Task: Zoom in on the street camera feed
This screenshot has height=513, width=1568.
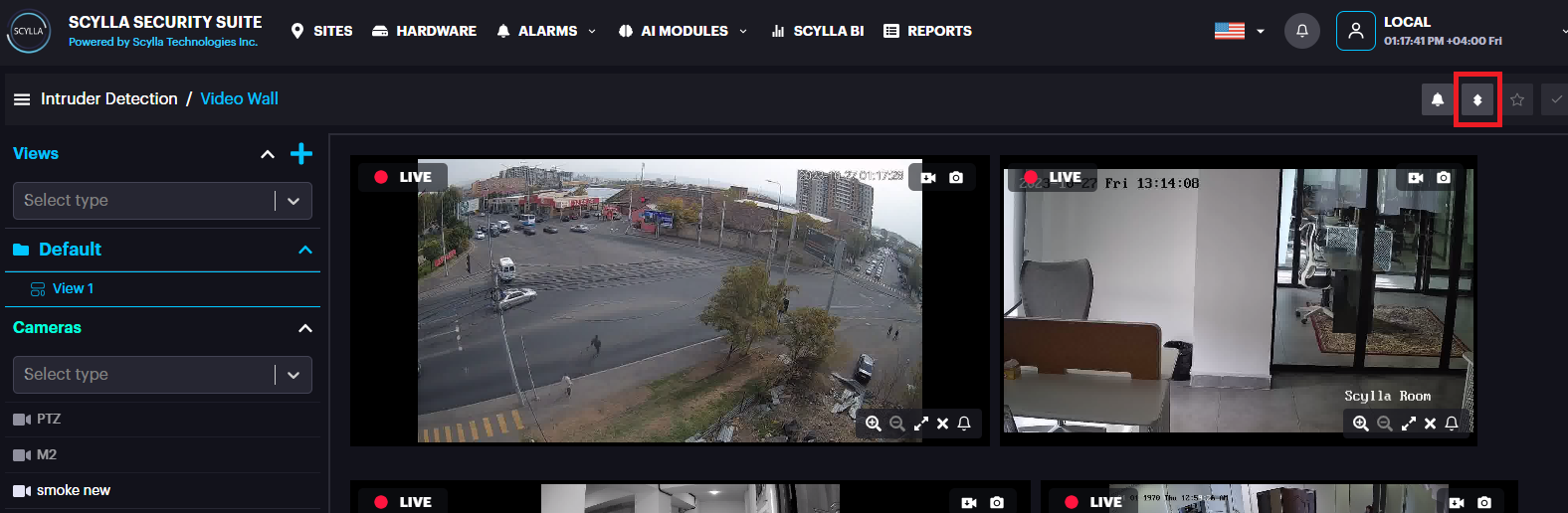Action: tap(873, 424)
